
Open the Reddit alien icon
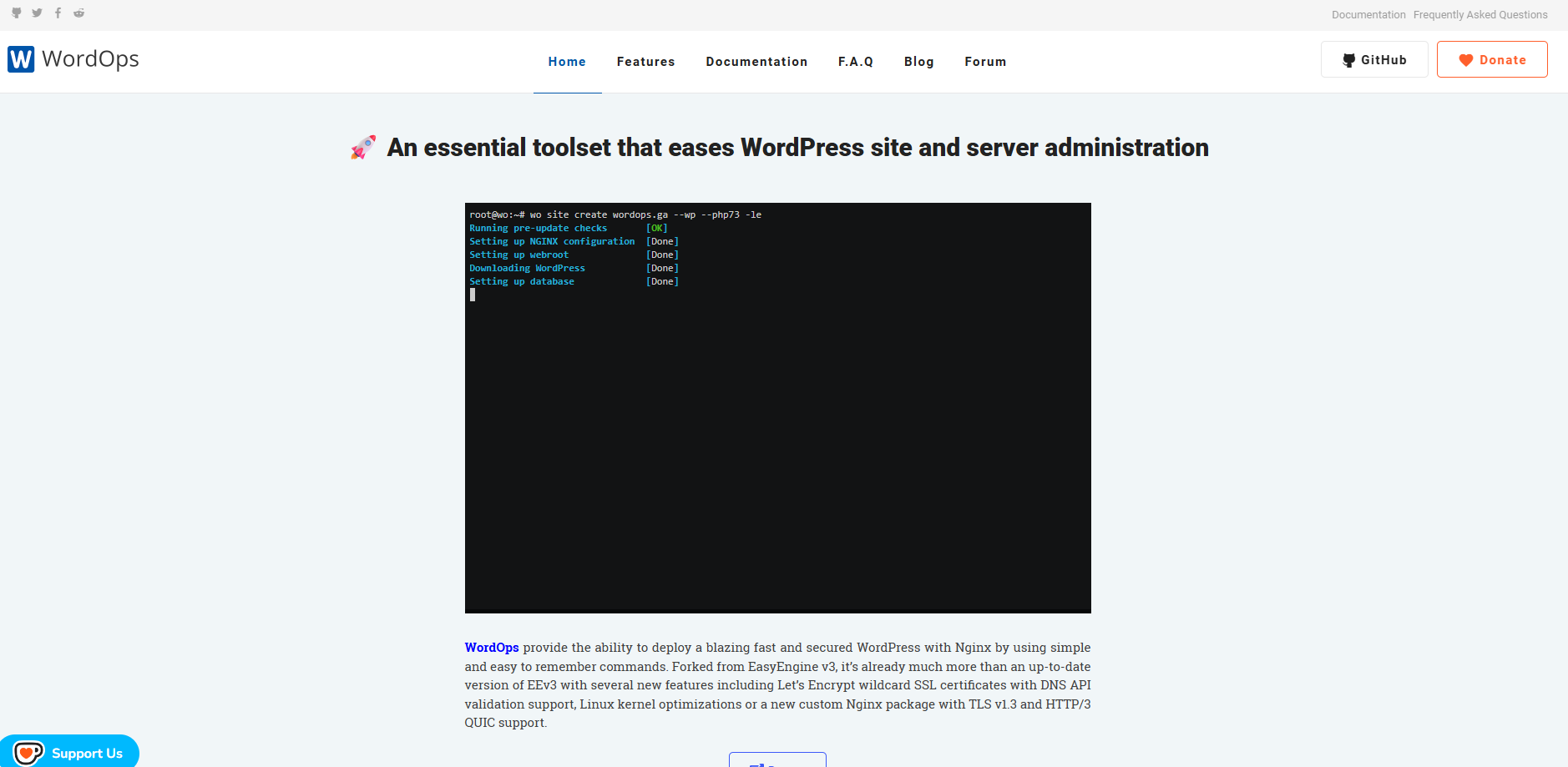coord(79,13)
